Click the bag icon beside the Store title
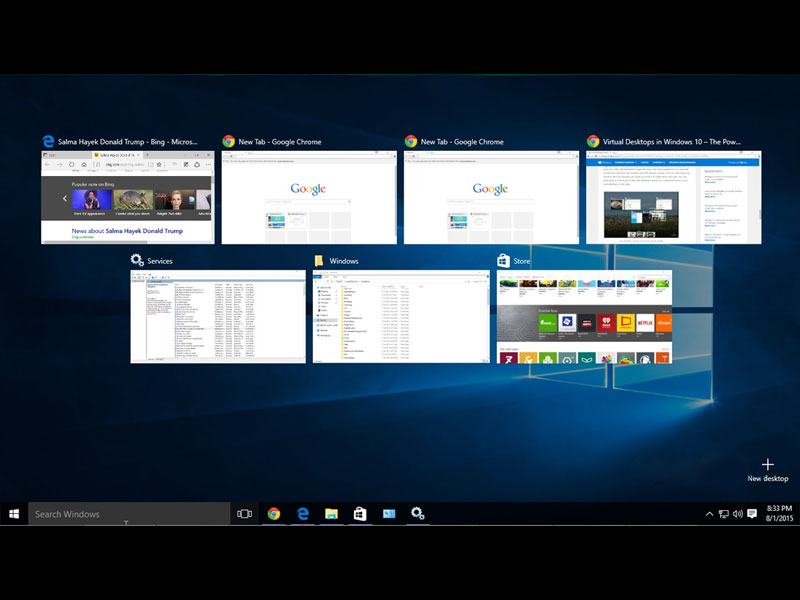The height and width of the screenshot is (600, 800). (x=504, y=260)
